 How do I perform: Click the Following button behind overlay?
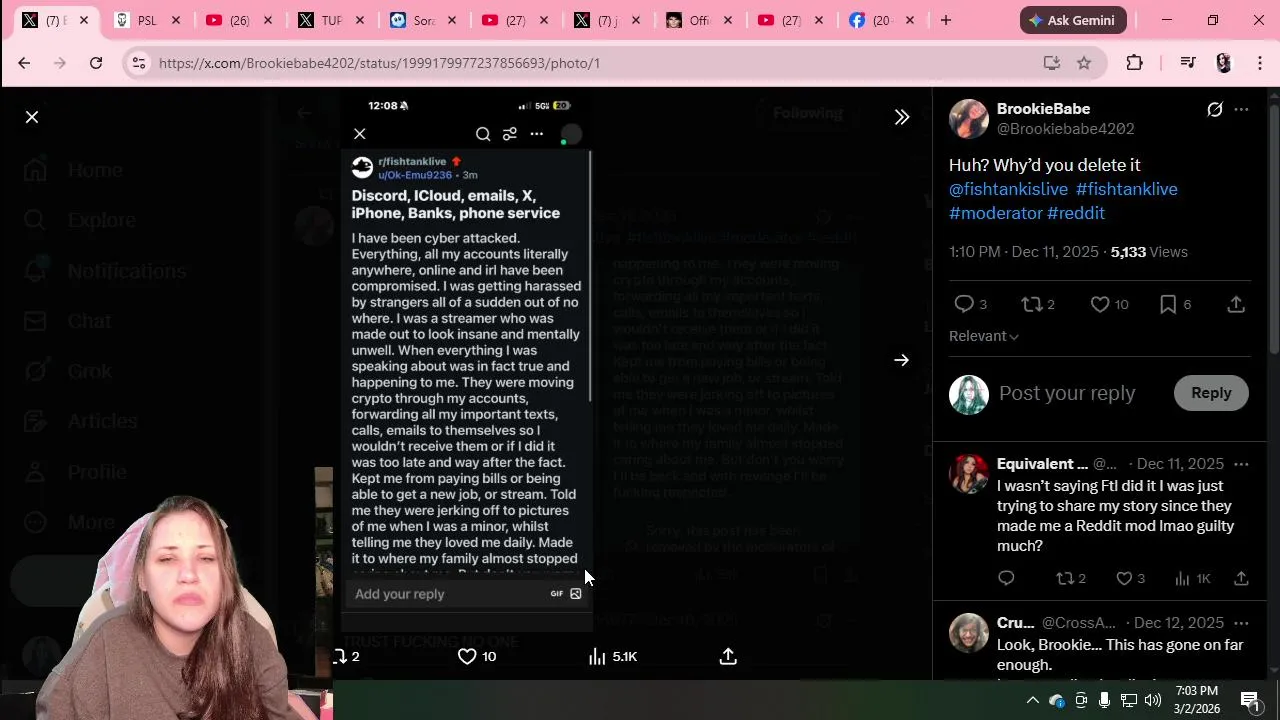(807, 113)
